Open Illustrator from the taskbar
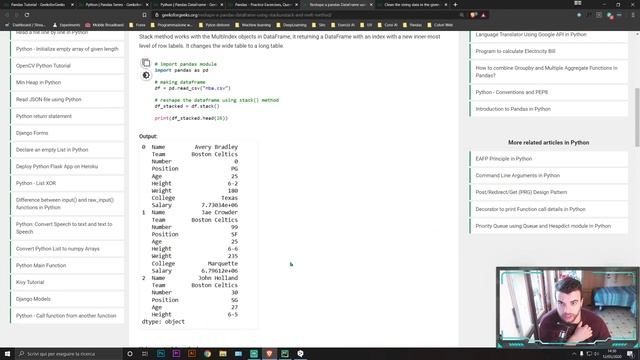Viewport: 640px width, 360px height. pos(192,353)
